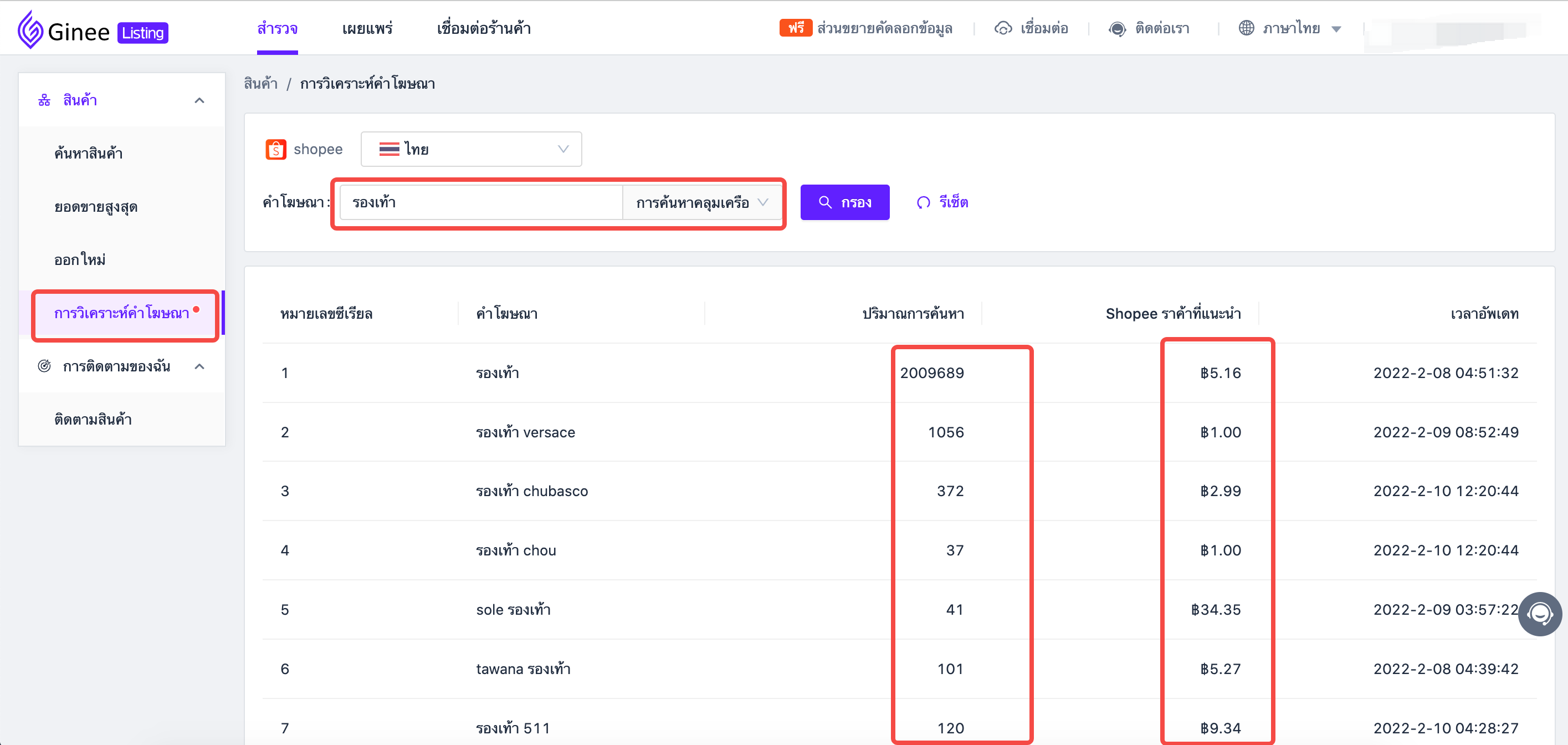Collapse the สินค้า sidebar section

(x=199, y=100)
